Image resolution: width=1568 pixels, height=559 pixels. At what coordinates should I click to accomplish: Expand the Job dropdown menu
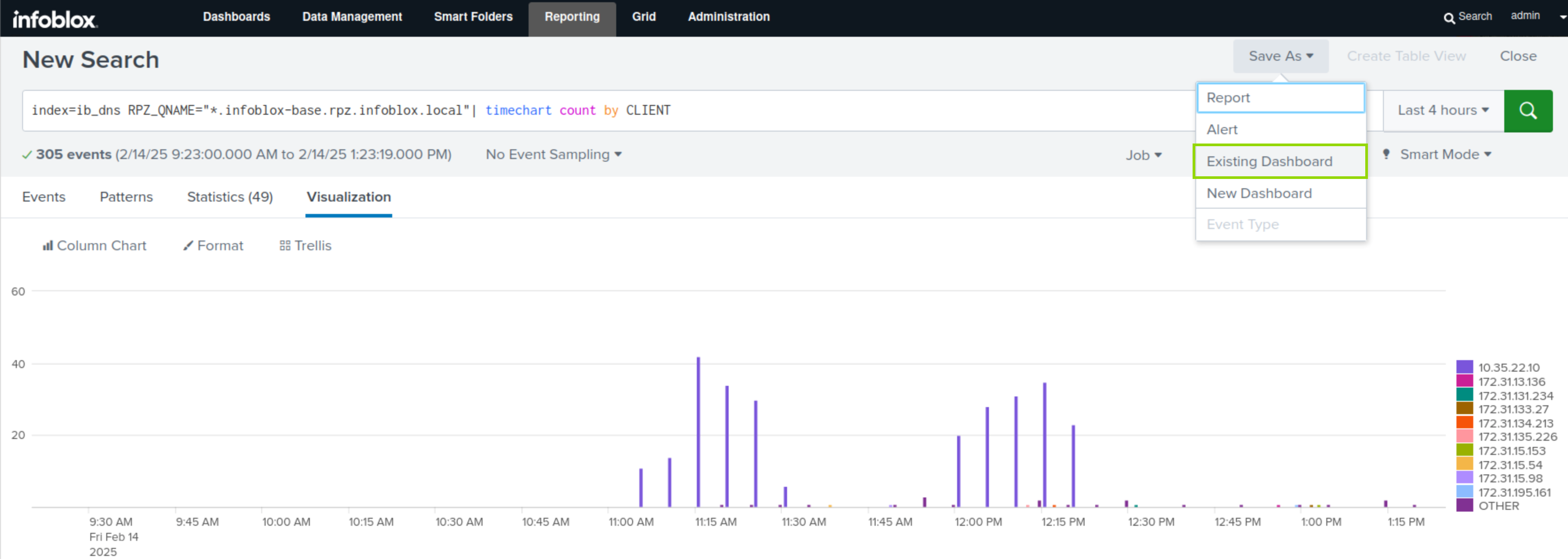tap(1143, 155)
